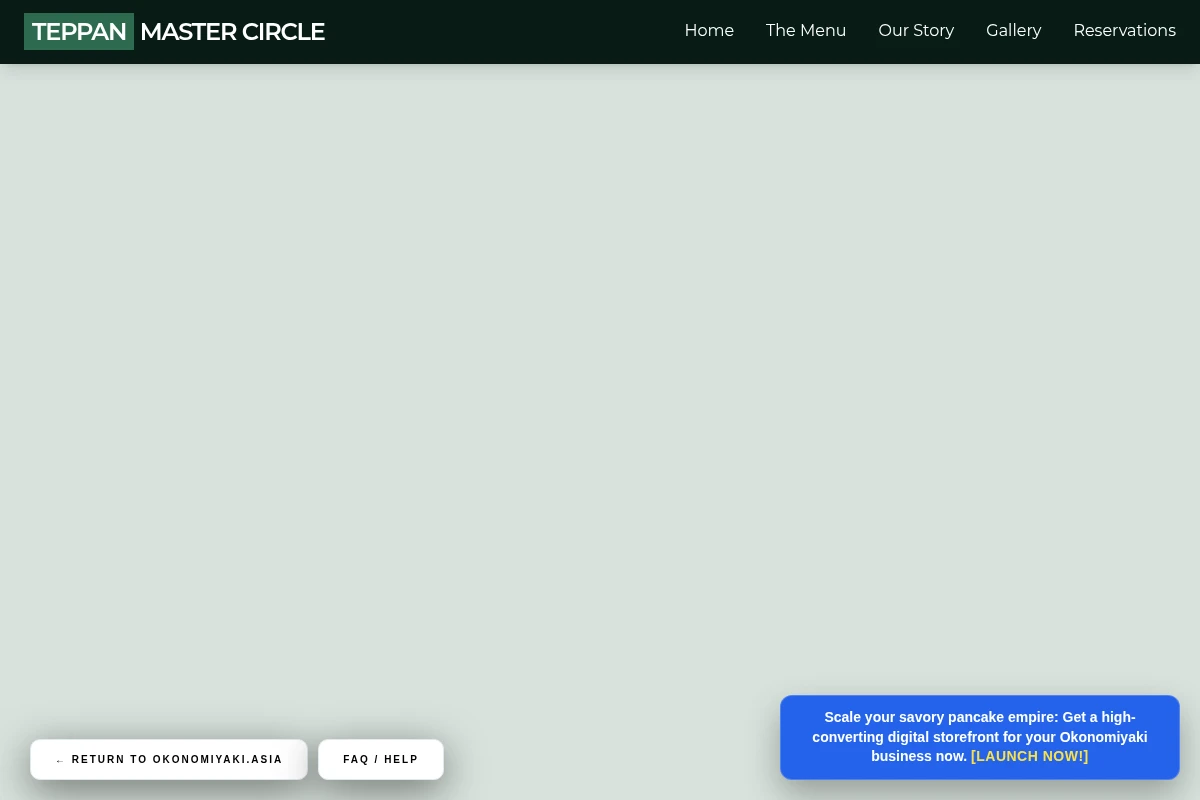
Task: Open the Our Story nav item
Action: click(x=916, y=30)
